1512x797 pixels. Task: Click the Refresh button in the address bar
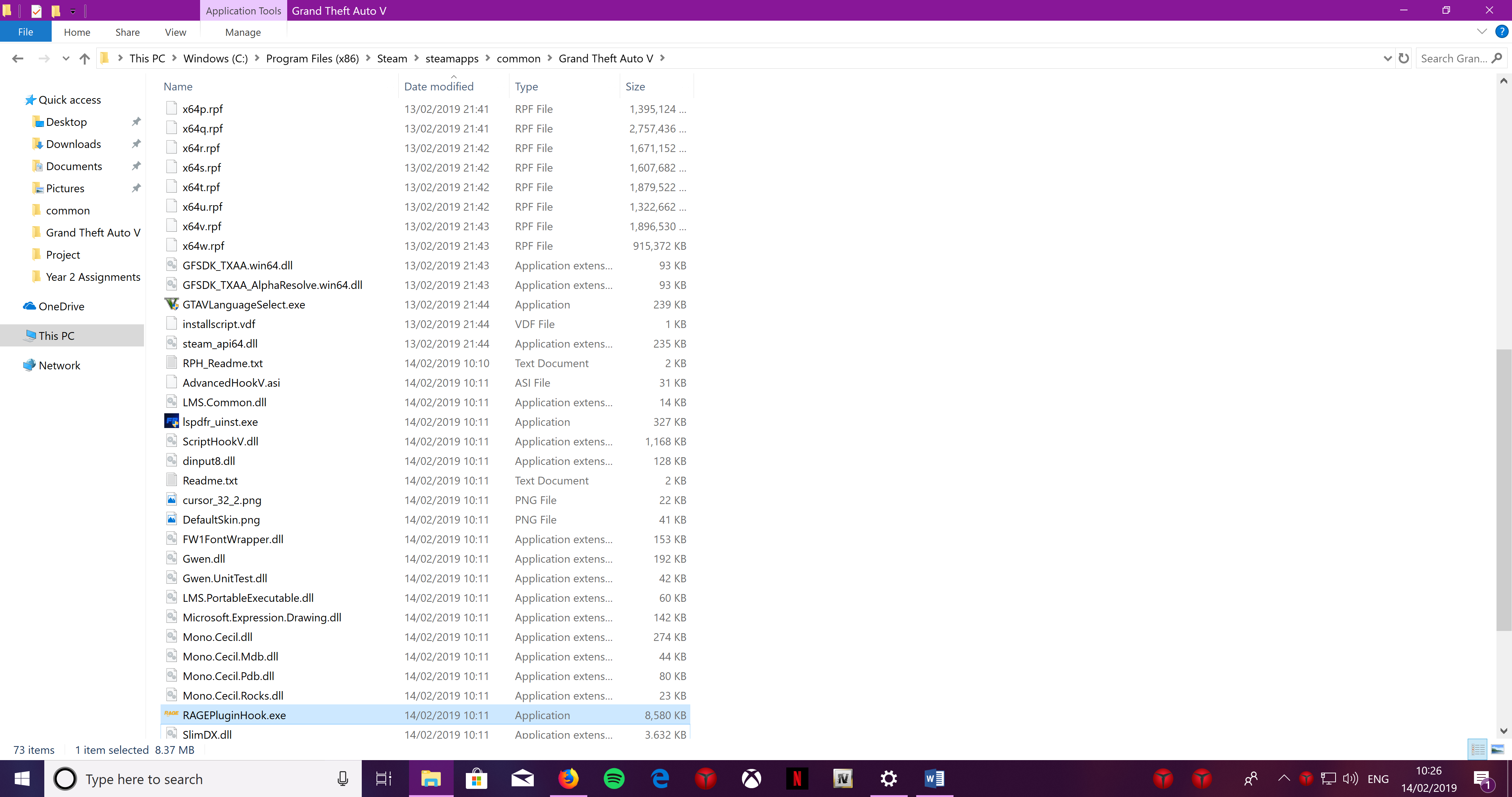point(1403,59)
